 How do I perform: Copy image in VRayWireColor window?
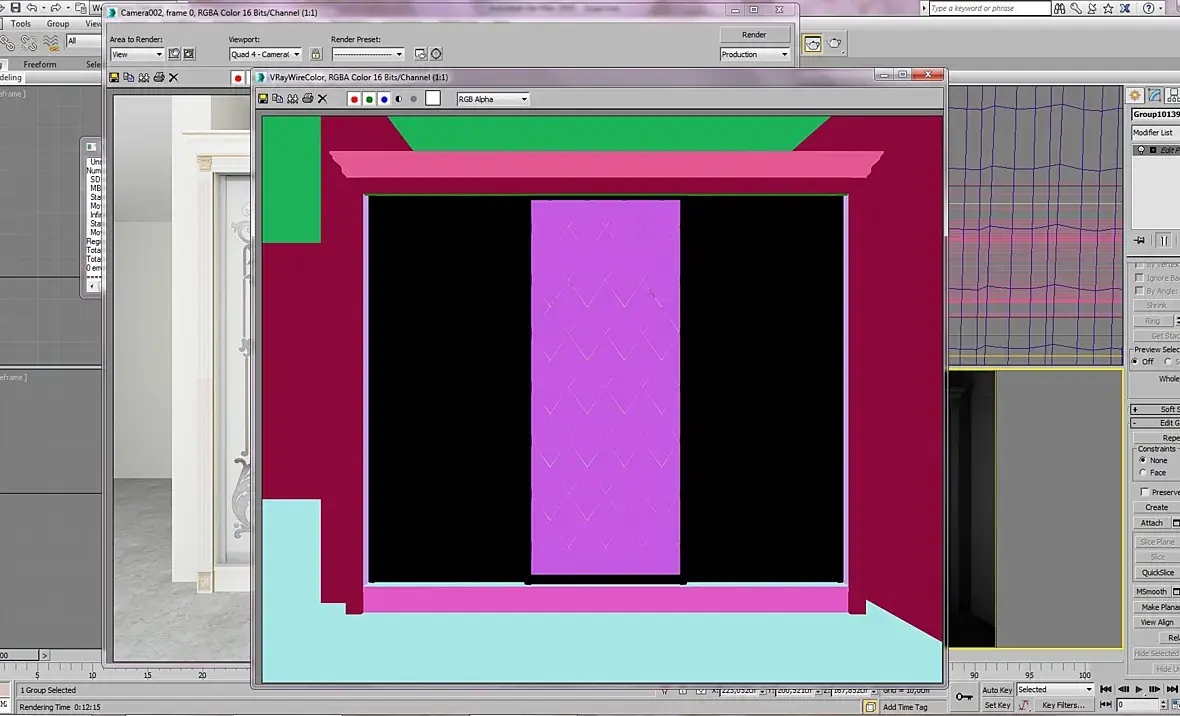pyautogui.click(x=278, y=99)
